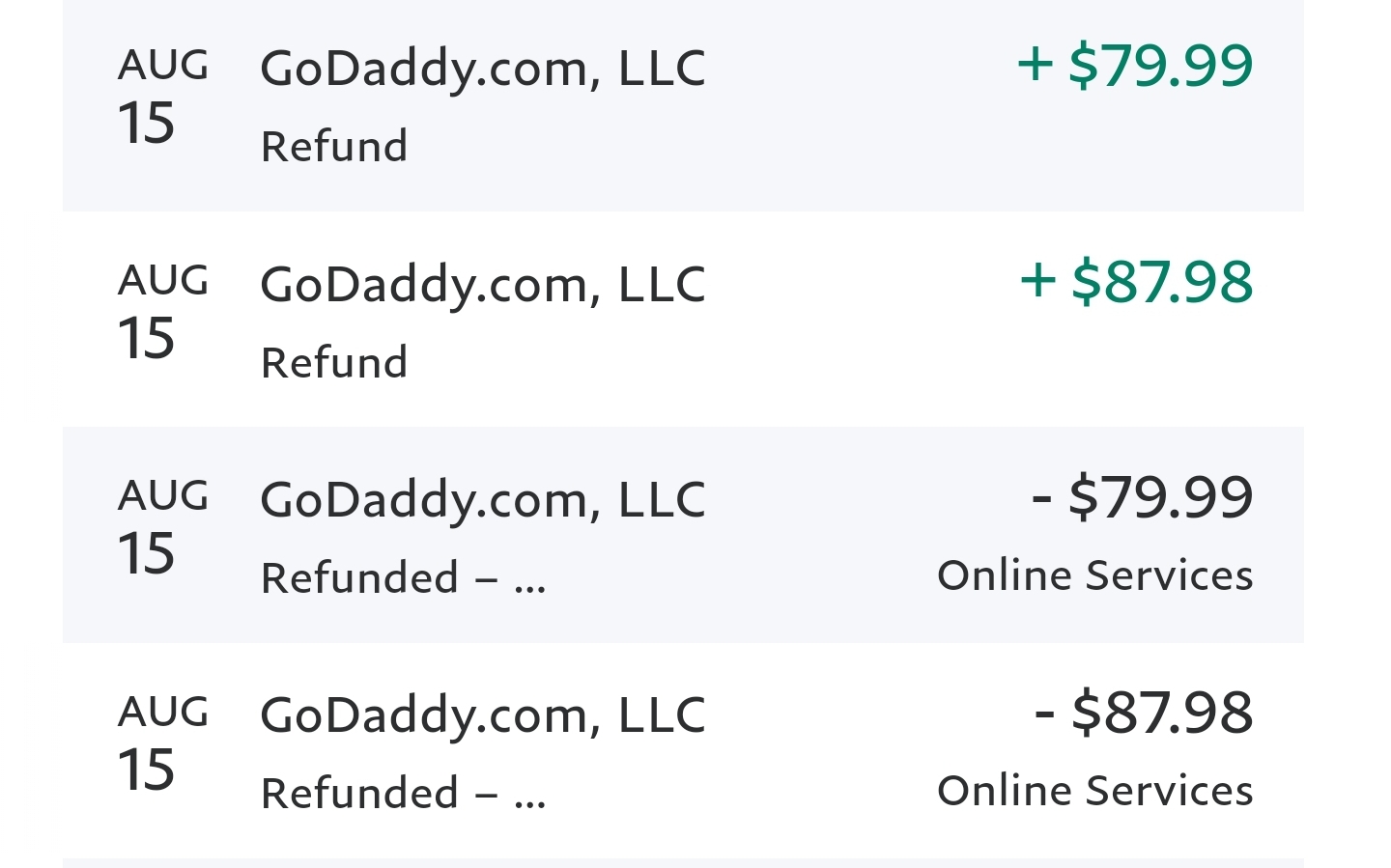Click the green +$87.98 amount
This screenshot has width=1391, height=868.
pyautogui.click(x=1135, y=282)
